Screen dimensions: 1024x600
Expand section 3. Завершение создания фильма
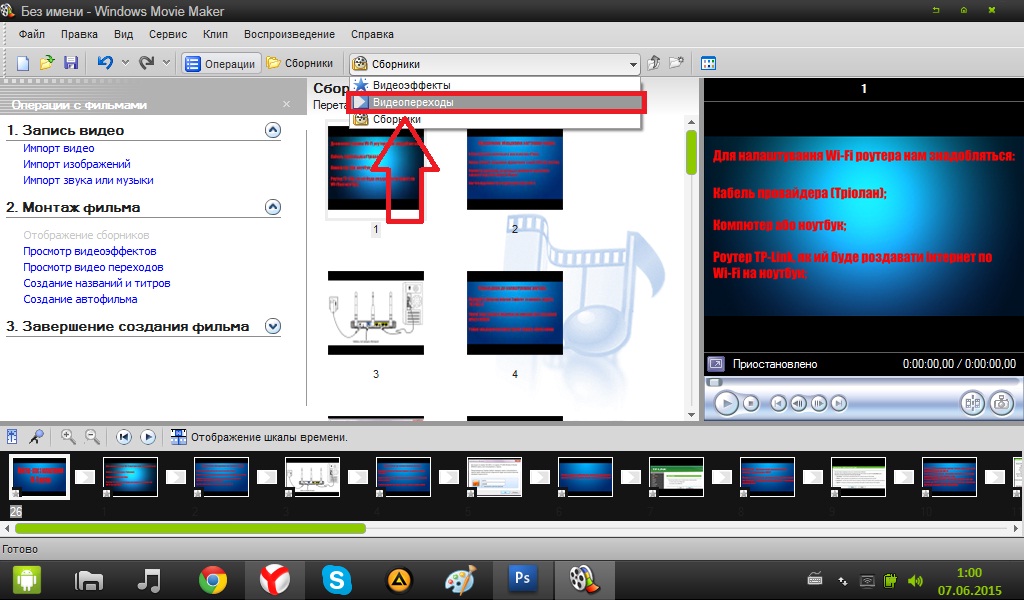point(273,326)
